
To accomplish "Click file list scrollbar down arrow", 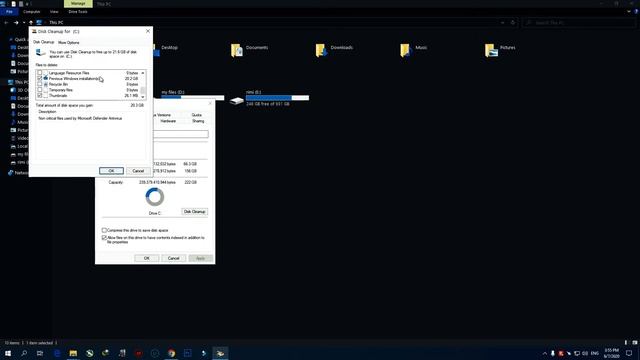I will pos(143,97).
